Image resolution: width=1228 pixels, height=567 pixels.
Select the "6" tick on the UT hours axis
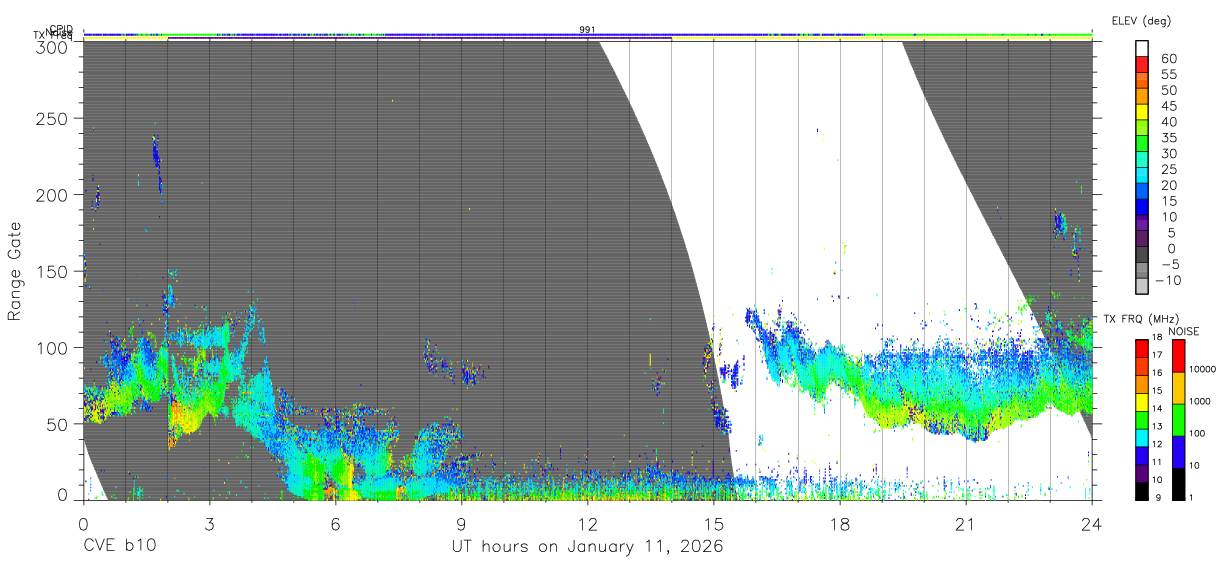[x=335, y=523]
